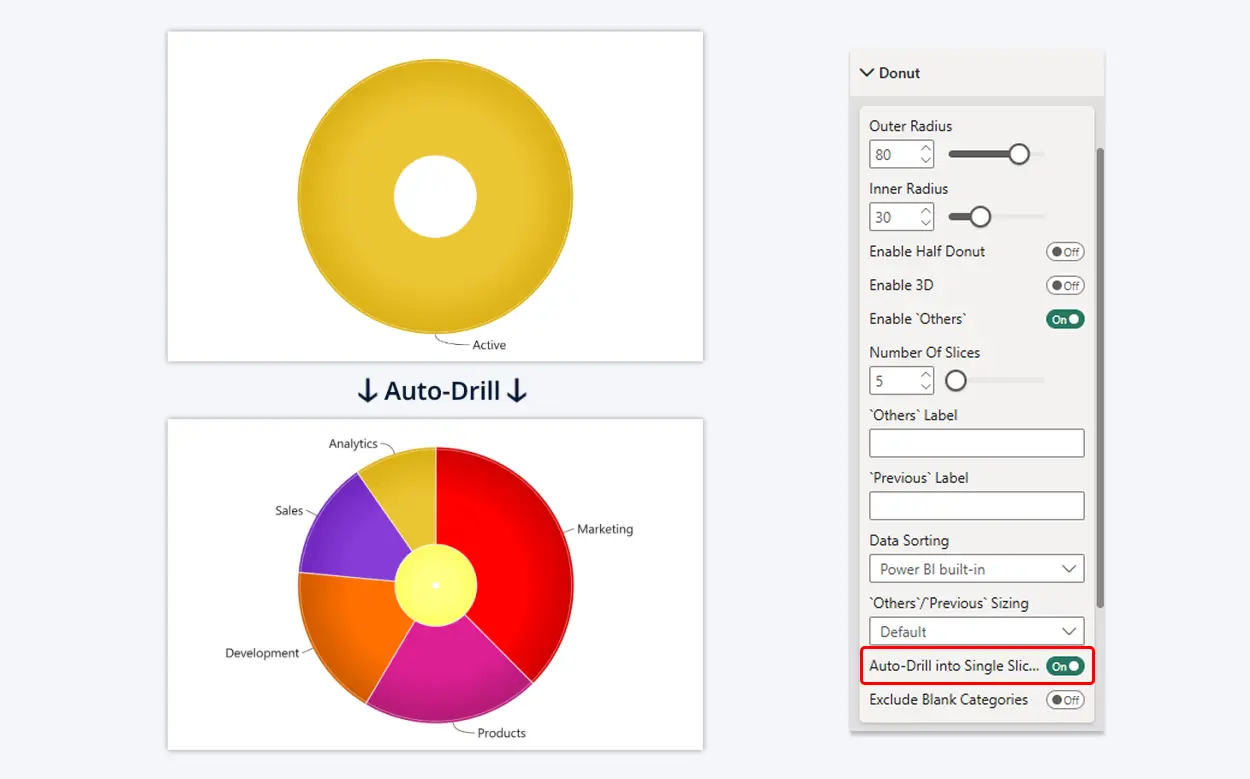Click the Previous Label text field
This screenshot has height=779, width=1250.
976,506
